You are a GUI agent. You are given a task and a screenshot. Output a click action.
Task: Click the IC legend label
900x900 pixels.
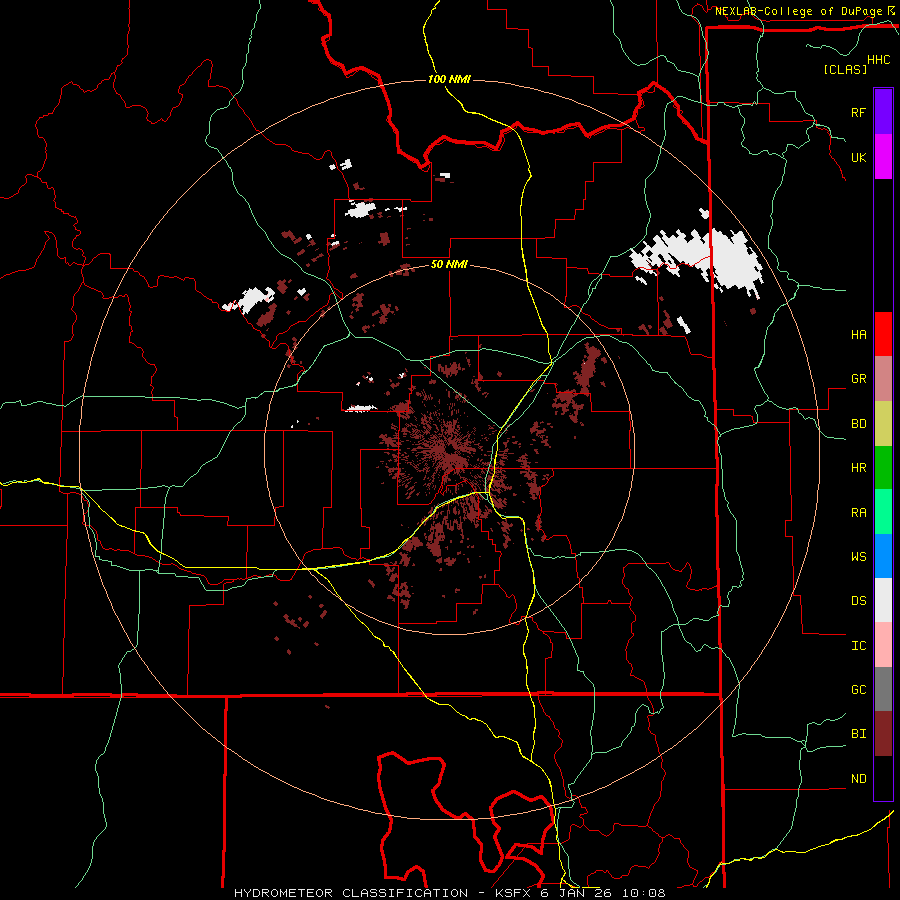click(858, 646)
